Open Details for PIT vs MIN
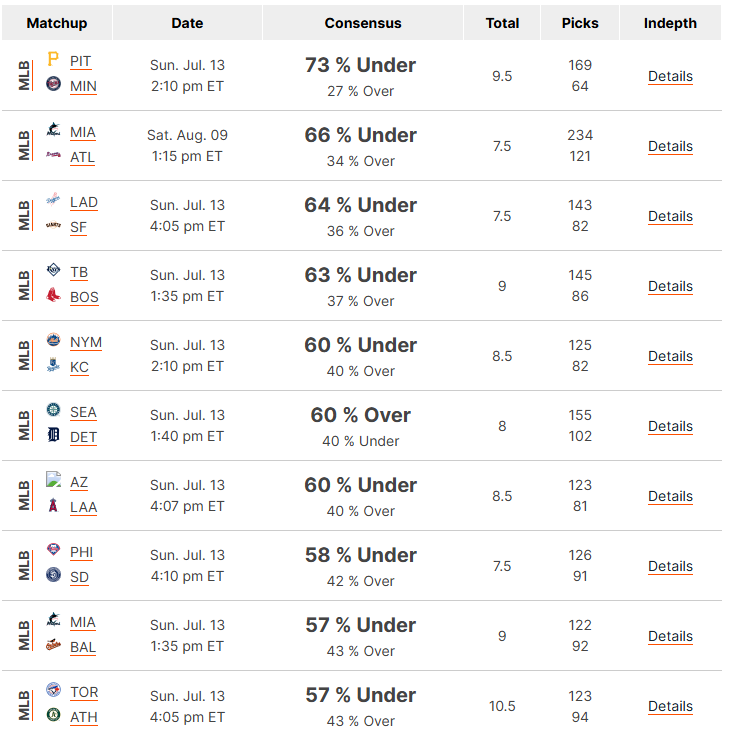This screenshot has width=731, height=738. pyautogui.click(x=670, y=76)
